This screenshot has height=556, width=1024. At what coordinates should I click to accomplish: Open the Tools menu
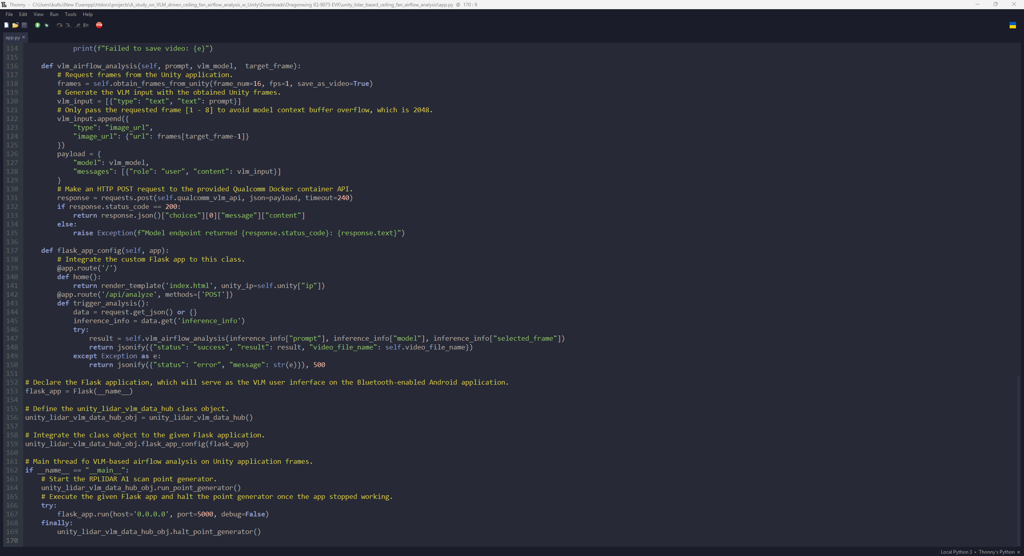click(x=71, y=14)
